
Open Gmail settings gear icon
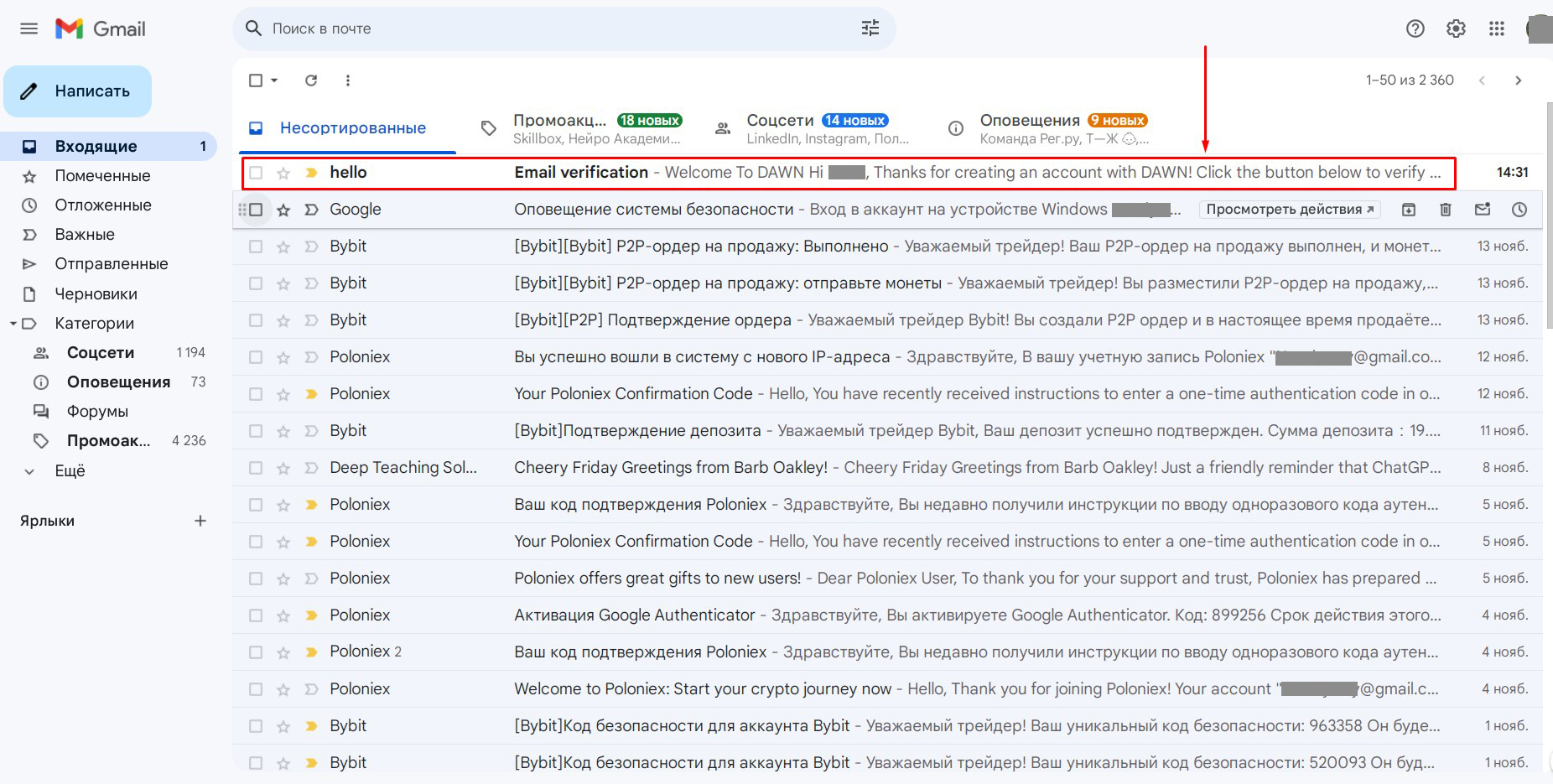pos(1456,29)
